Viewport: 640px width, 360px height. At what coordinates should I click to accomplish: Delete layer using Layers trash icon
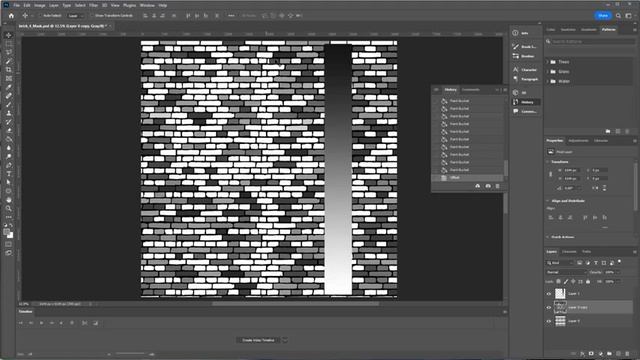click(627, 353)
